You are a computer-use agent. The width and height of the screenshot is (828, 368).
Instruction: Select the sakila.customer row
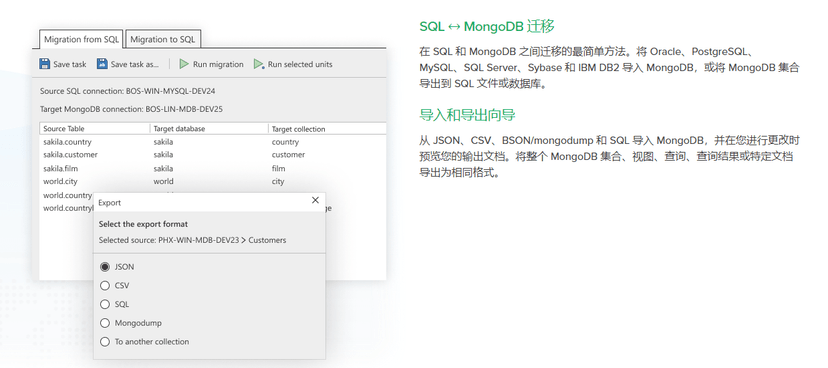213,155
